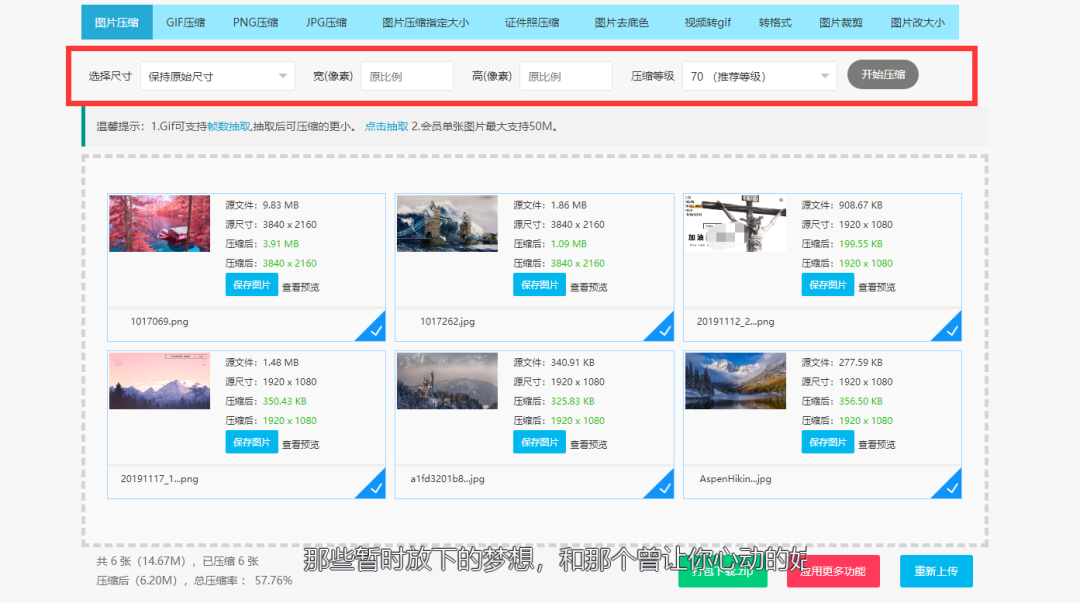Save the AspenHikin...jpg image
1080x603 pixels.
(827, 442)
